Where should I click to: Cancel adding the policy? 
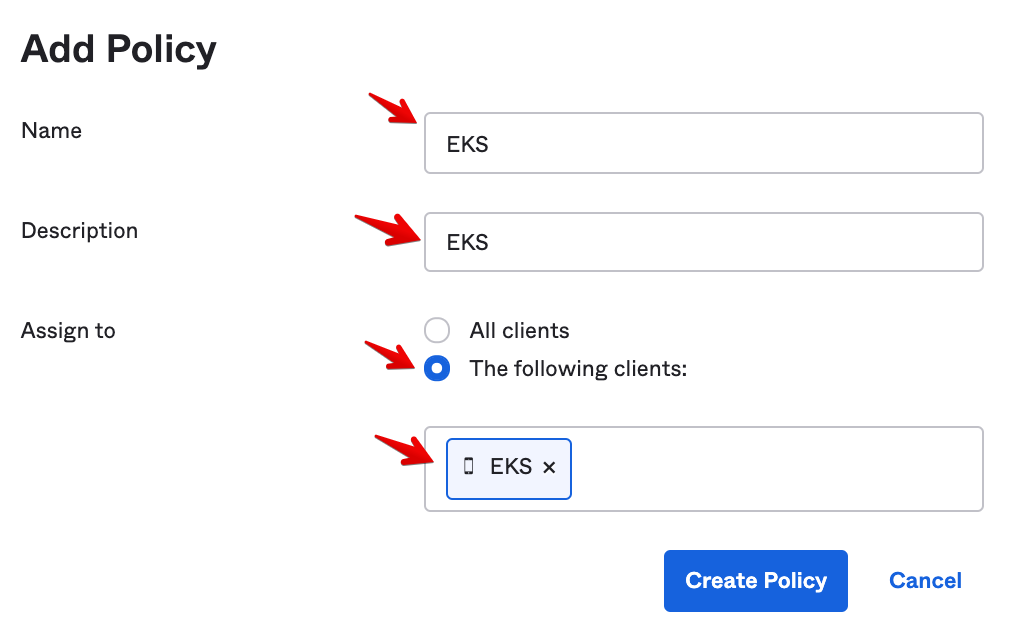point(925,581)
